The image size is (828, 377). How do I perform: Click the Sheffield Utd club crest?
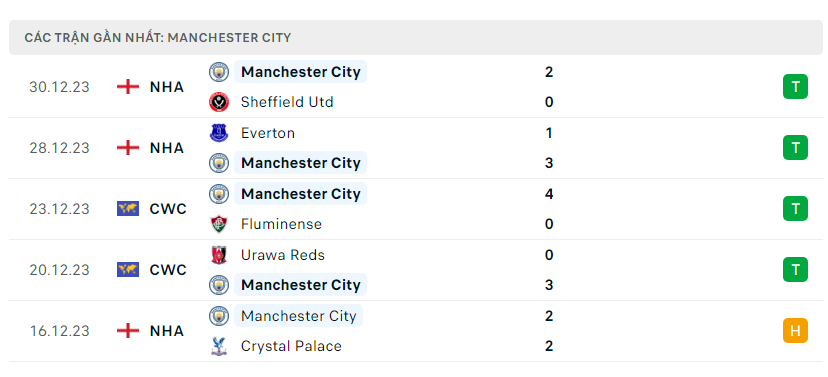[x=219, y=102]
